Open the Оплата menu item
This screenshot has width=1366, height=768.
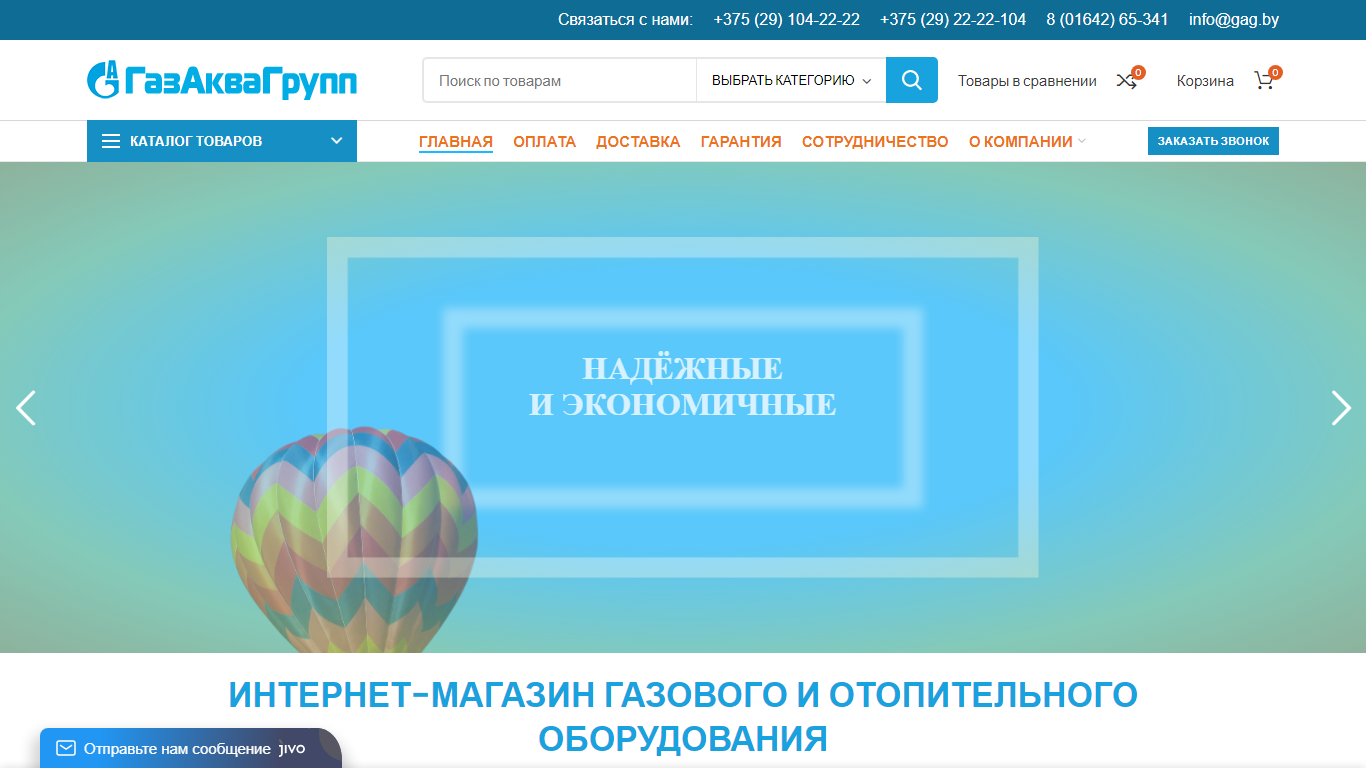tap(545, 142)
